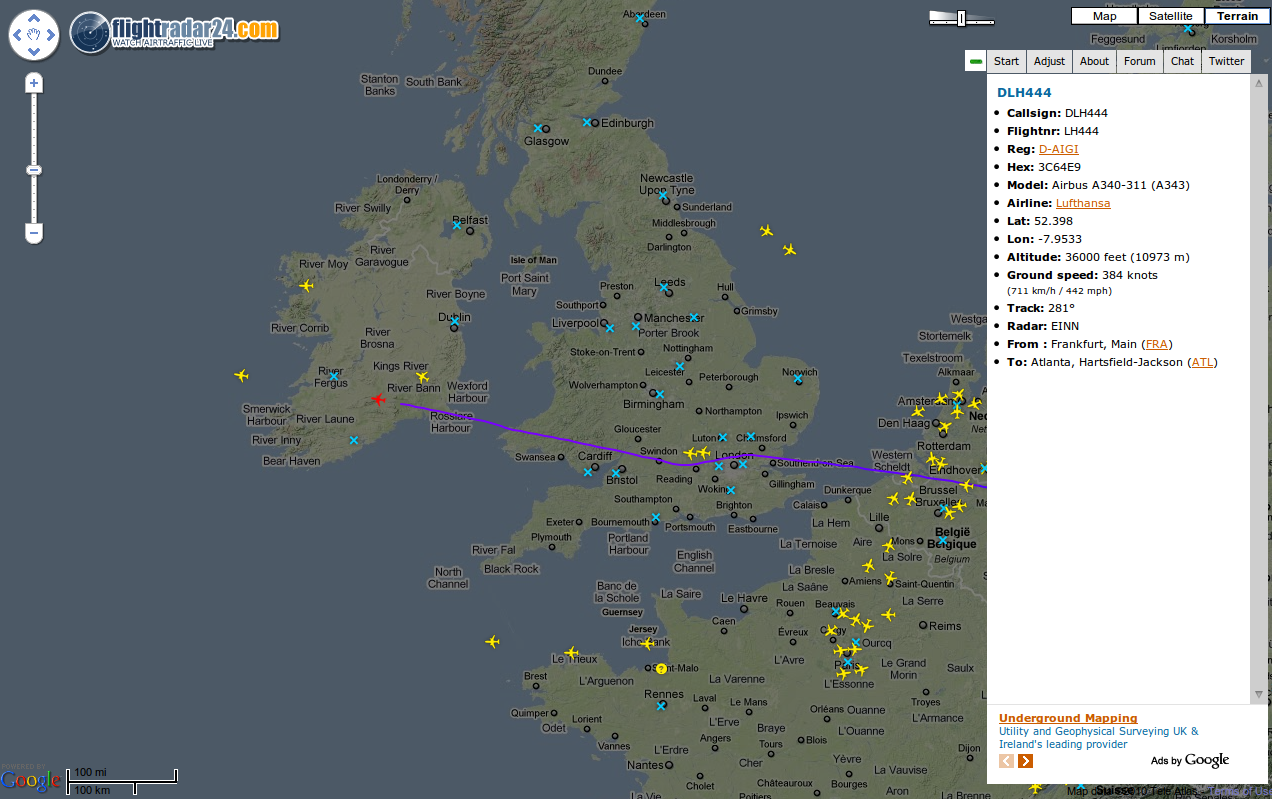Click the info panel scrollbar up arrow
The width and height of the screenshot is (1272, 799).
click(x=1259, y=82)
